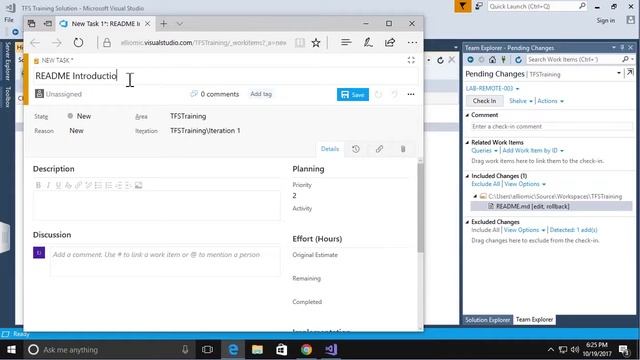640x360 pixels.
Task: Click the Check In button
Action: (484, 101)
